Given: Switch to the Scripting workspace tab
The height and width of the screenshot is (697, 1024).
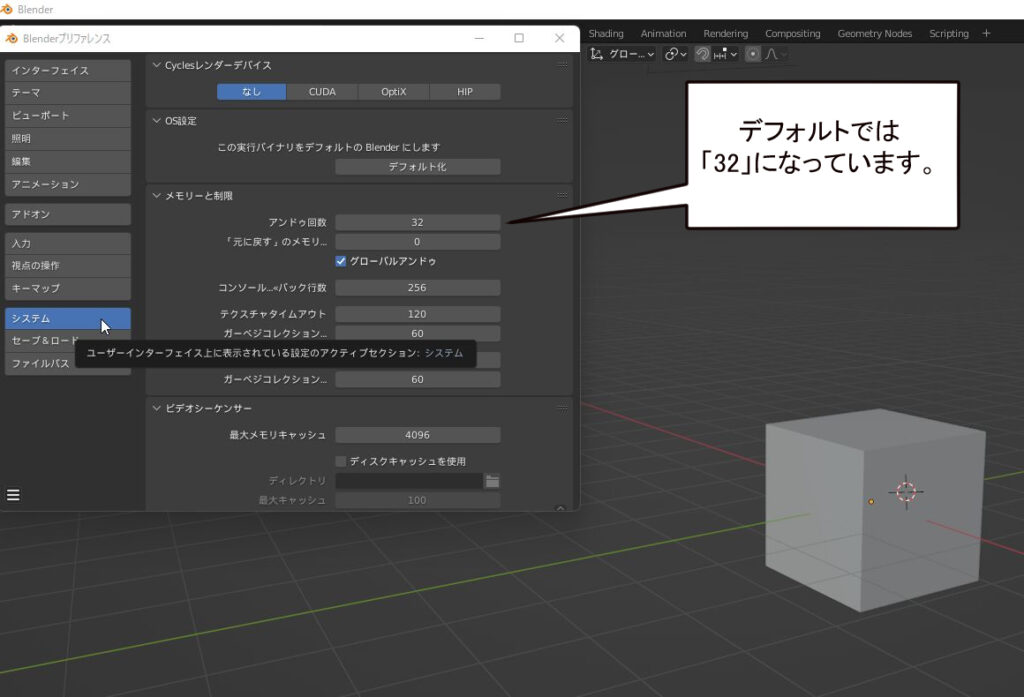Looking at the screenshot, I should [949, 33].
